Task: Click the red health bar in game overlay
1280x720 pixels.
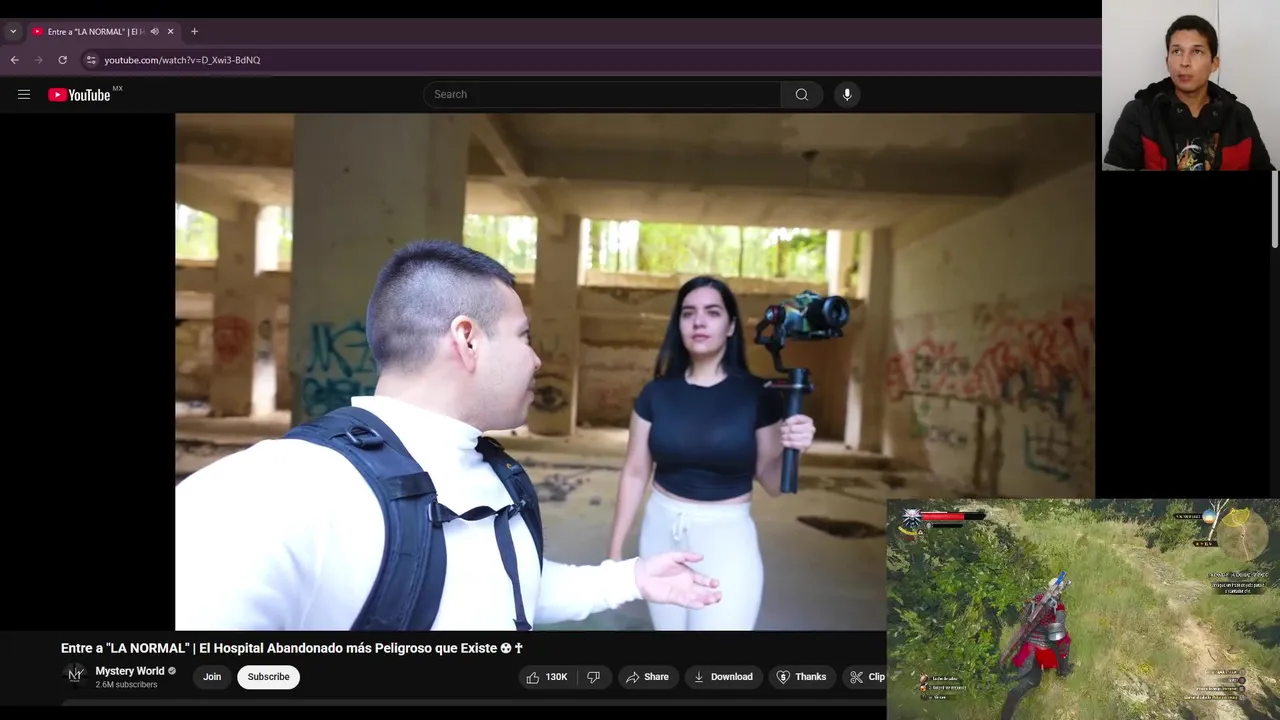Action: point(943,517)
